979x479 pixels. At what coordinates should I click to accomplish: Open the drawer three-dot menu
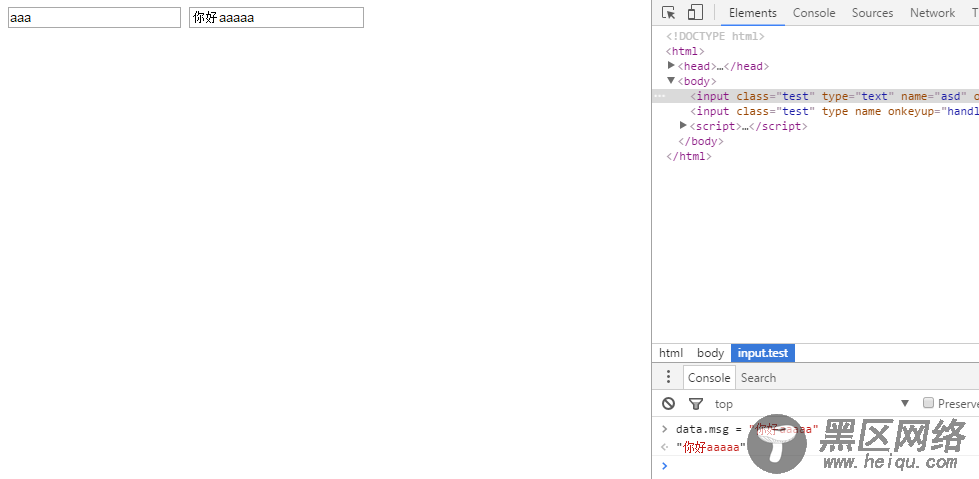coord(668,377)
